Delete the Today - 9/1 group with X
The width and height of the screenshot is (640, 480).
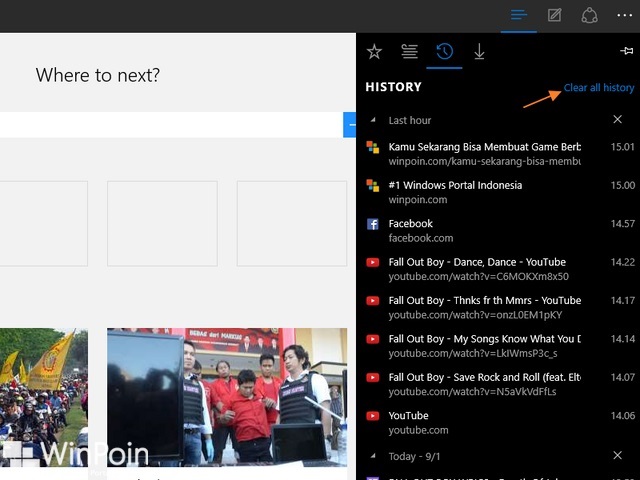(x=618, y=455)
